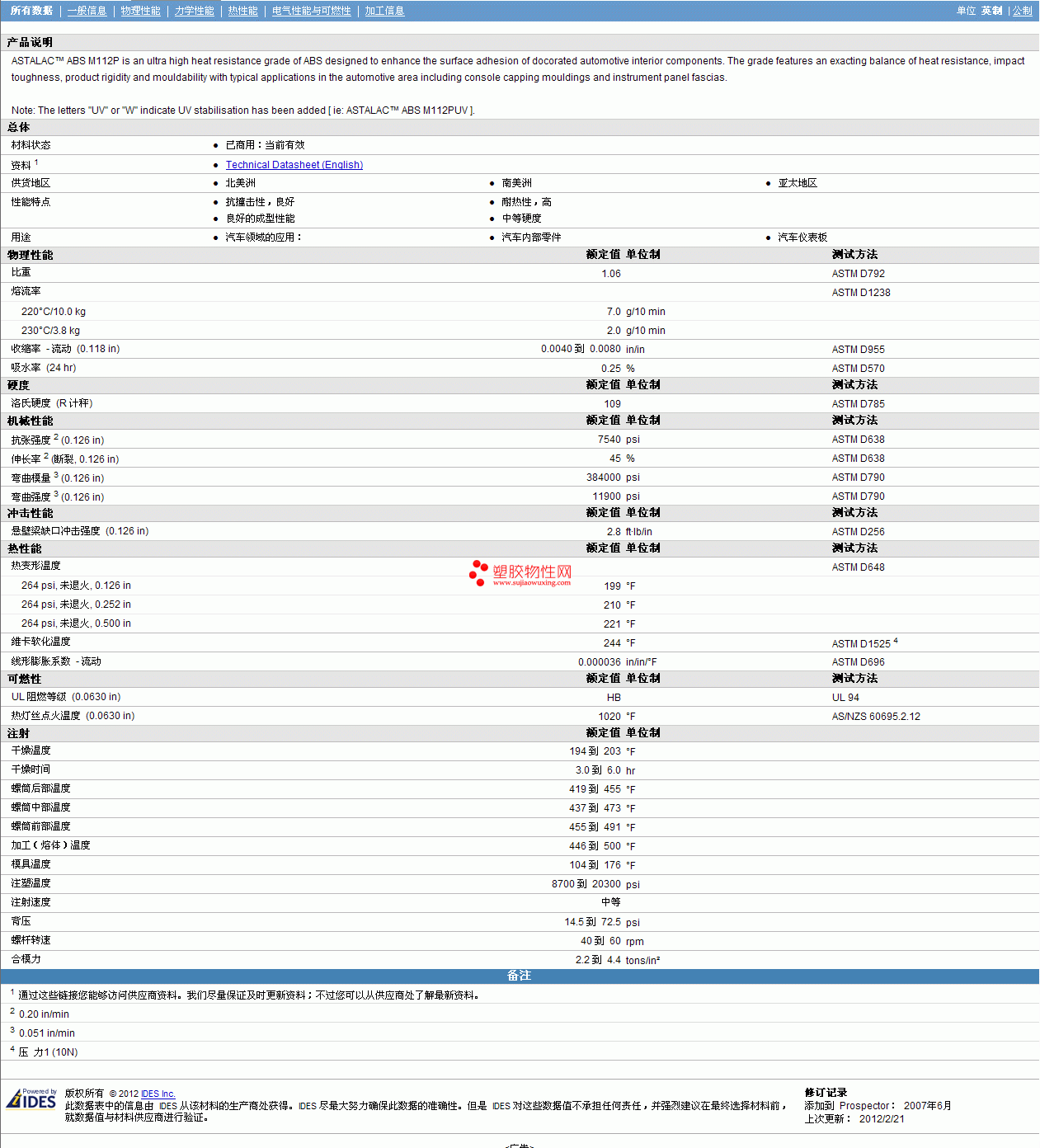Switch units to 公制

tap(1023, 11)
